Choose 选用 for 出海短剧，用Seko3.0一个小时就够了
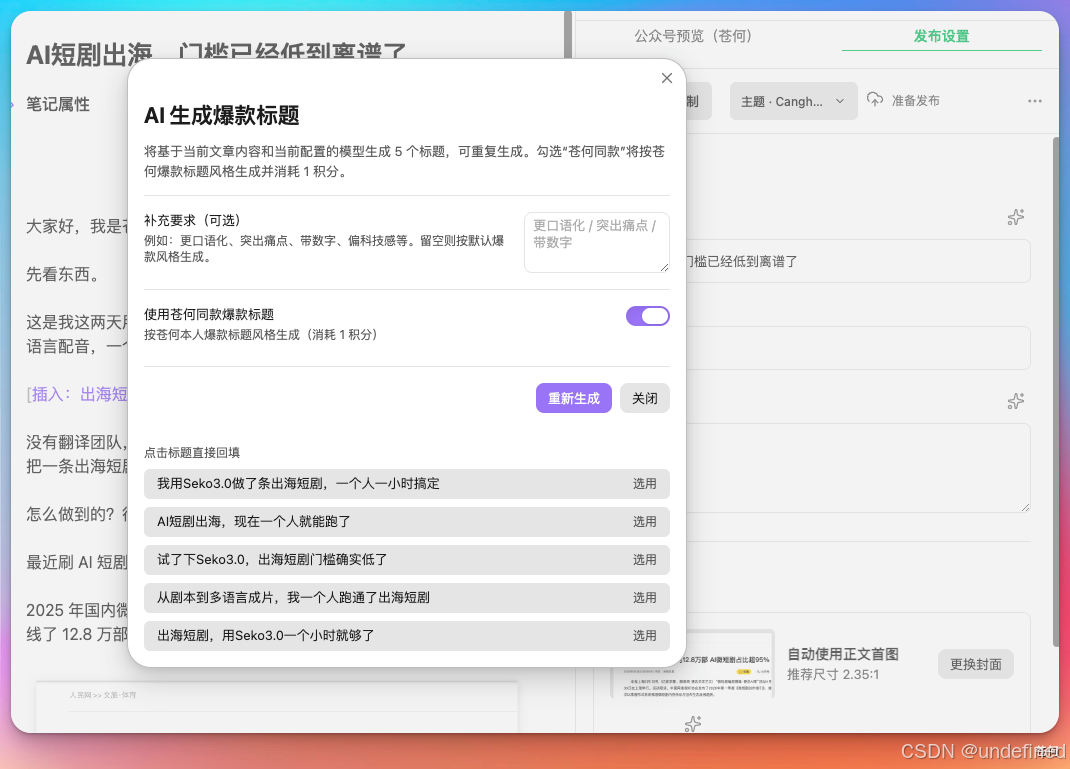The height and width of the screenshot is (769, 1070). click(x=644, y=636)
